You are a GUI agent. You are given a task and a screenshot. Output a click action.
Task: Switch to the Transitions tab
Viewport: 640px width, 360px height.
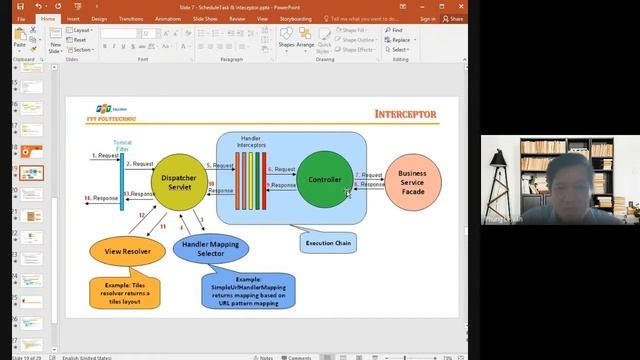pyautogui.click(x=131, y=19)
